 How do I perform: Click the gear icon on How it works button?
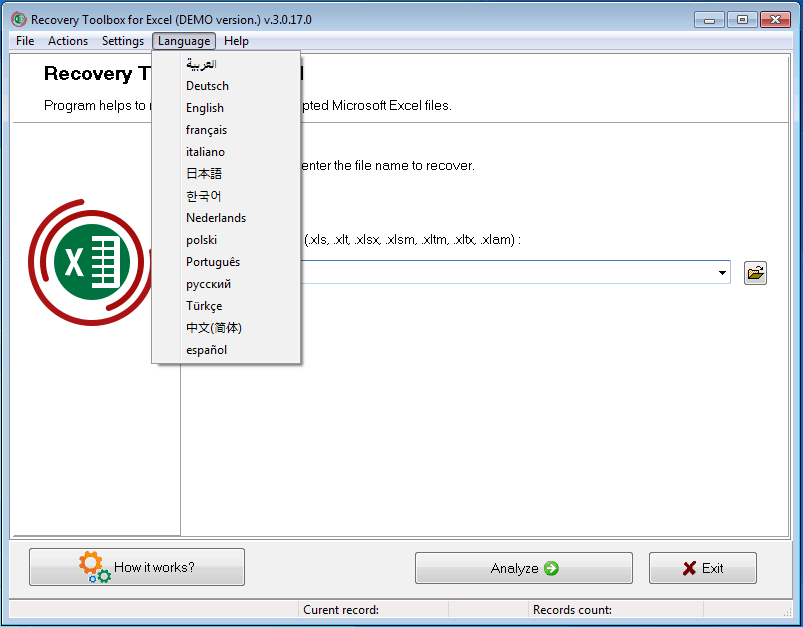point(91,567)
